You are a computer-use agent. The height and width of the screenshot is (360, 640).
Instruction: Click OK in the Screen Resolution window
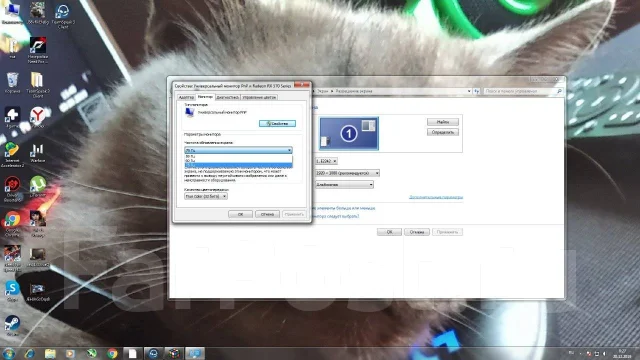[389, 232]
